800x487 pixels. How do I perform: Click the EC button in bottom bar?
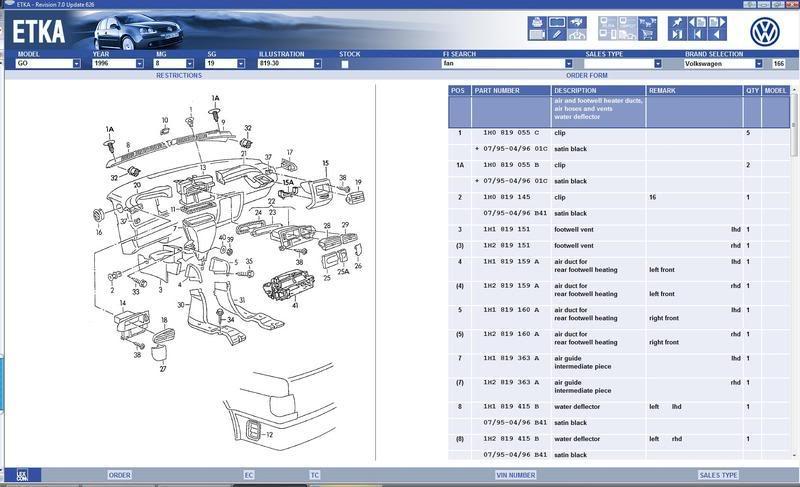[x=248, y=475]
